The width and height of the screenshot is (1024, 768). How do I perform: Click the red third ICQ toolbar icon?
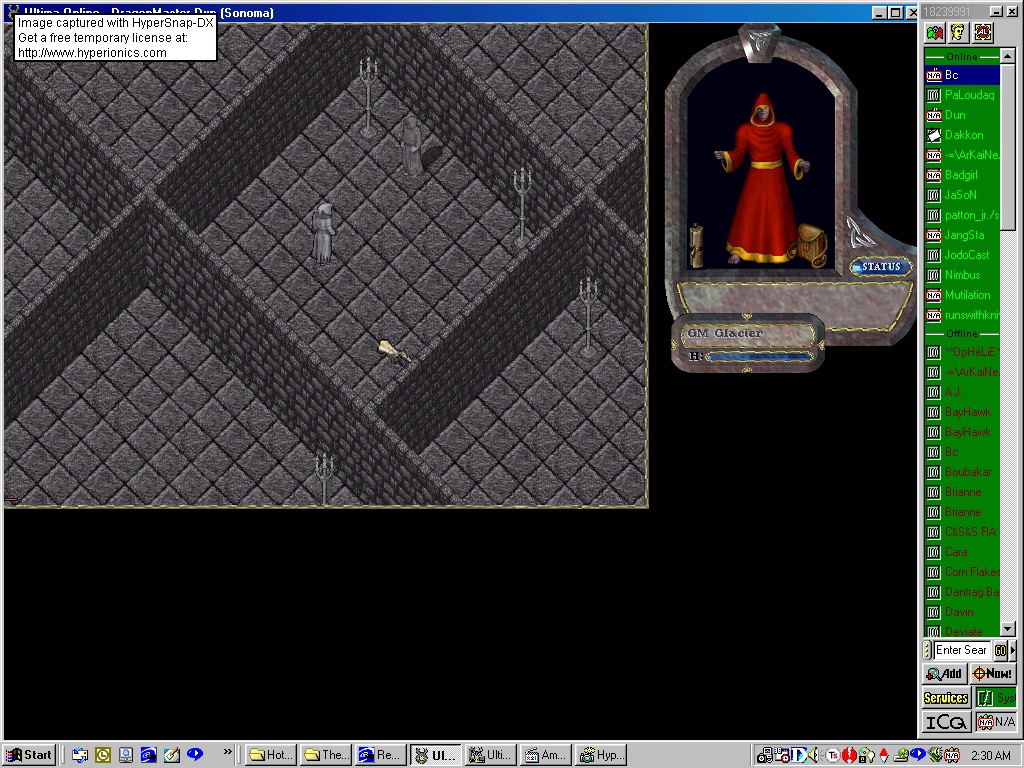pos(983,32)
